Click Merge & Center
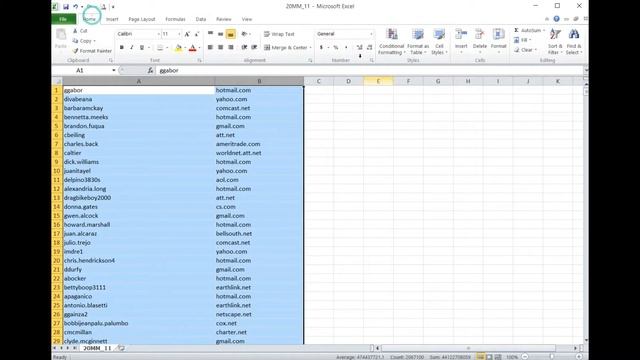 coord(285,48)
